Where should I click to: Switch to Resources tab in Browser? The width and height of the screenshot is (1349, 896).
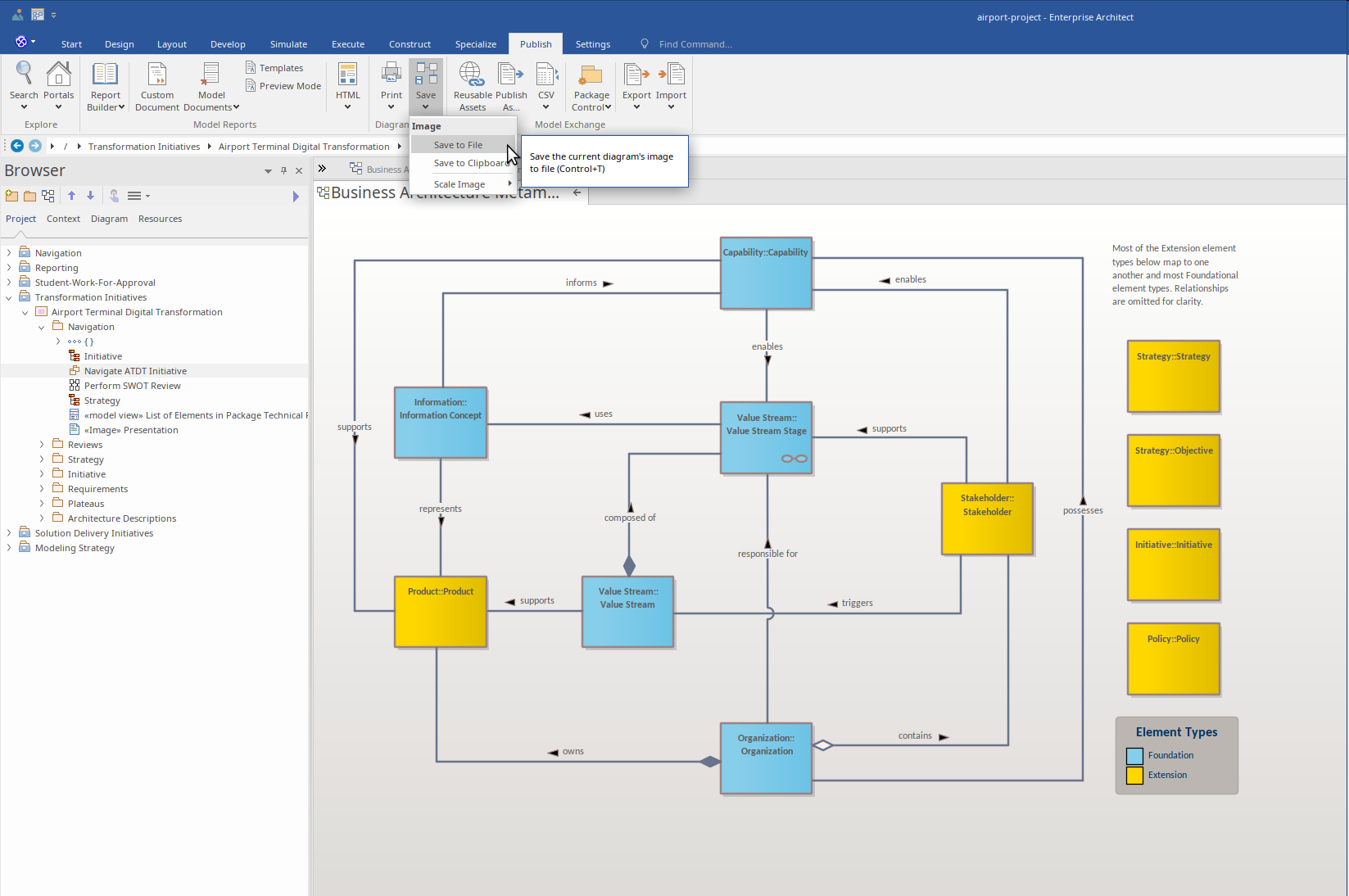click(160, 219)
